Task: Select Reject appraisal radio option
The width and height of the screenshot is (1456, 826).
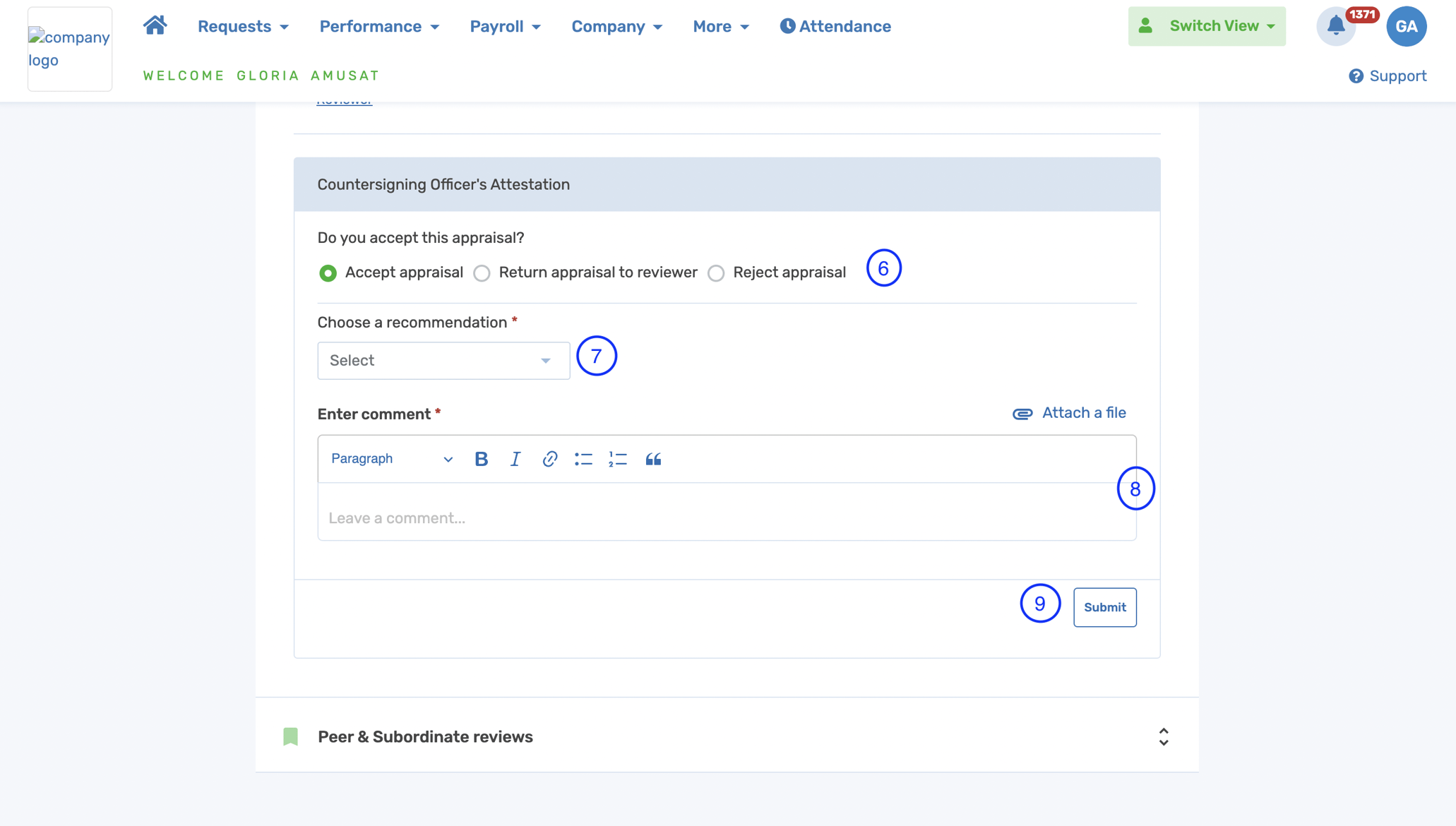Action: tap(716, 273)
